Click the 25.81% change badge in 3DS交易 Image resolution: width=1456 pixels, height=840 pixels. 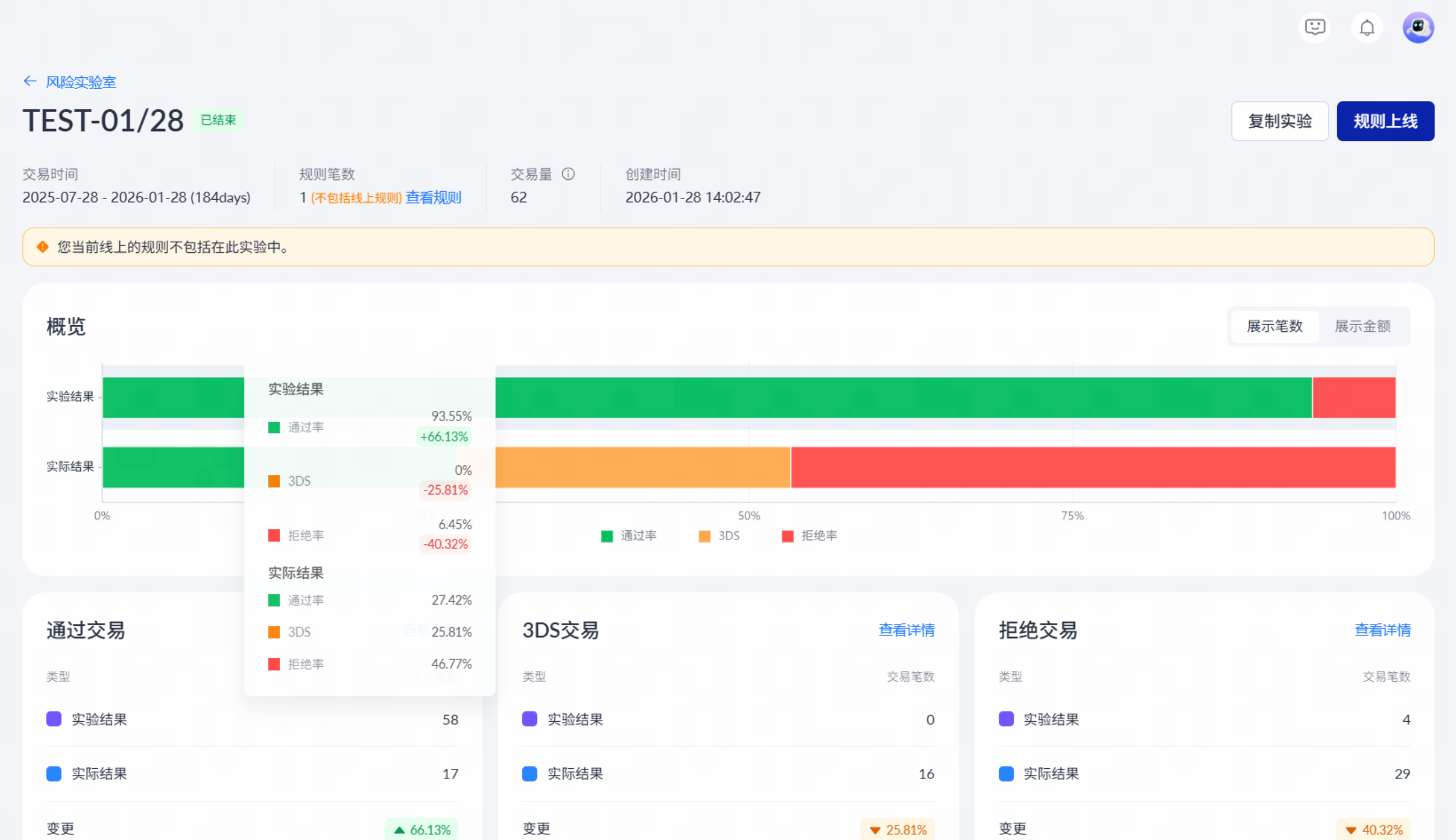coord(897,829)
